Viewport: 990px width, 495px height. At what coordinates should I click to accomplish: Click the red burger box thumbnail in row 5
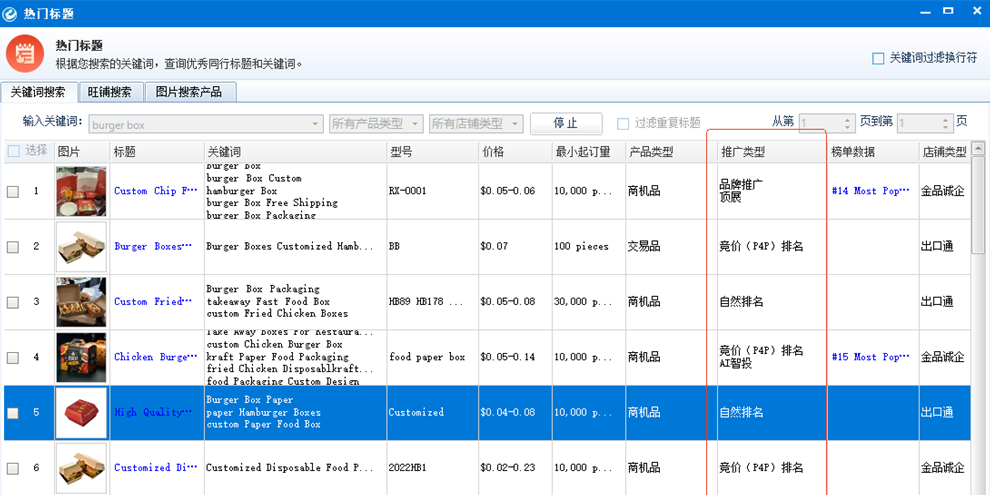[81, 412]
